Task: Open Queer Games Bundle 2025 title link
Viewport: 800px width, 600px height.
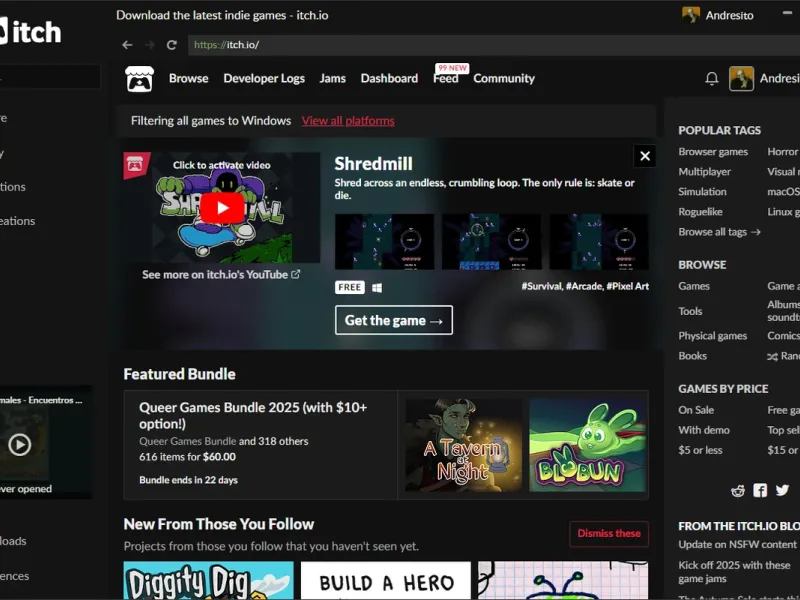Action: click(253, 415)
